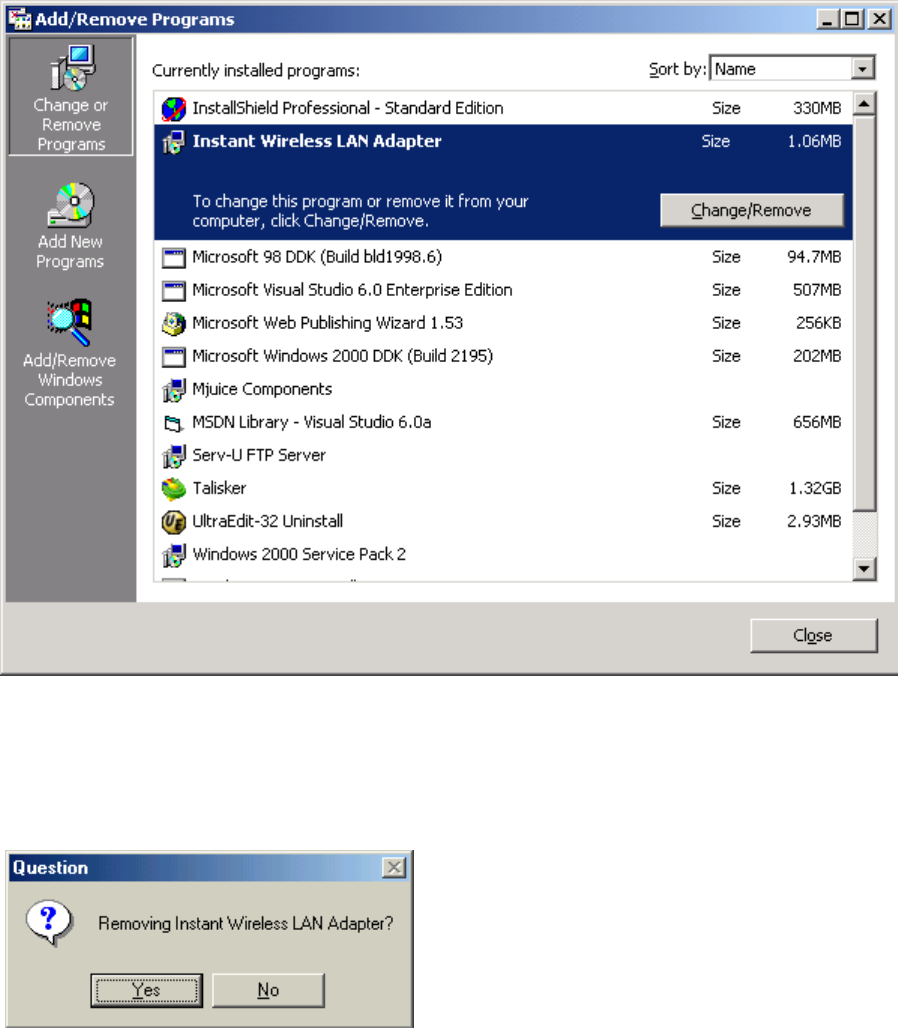Select Instant Wireless LAN Adapter entry
This screenshot has height=1028, width=898.
click(x=503, y=182)
